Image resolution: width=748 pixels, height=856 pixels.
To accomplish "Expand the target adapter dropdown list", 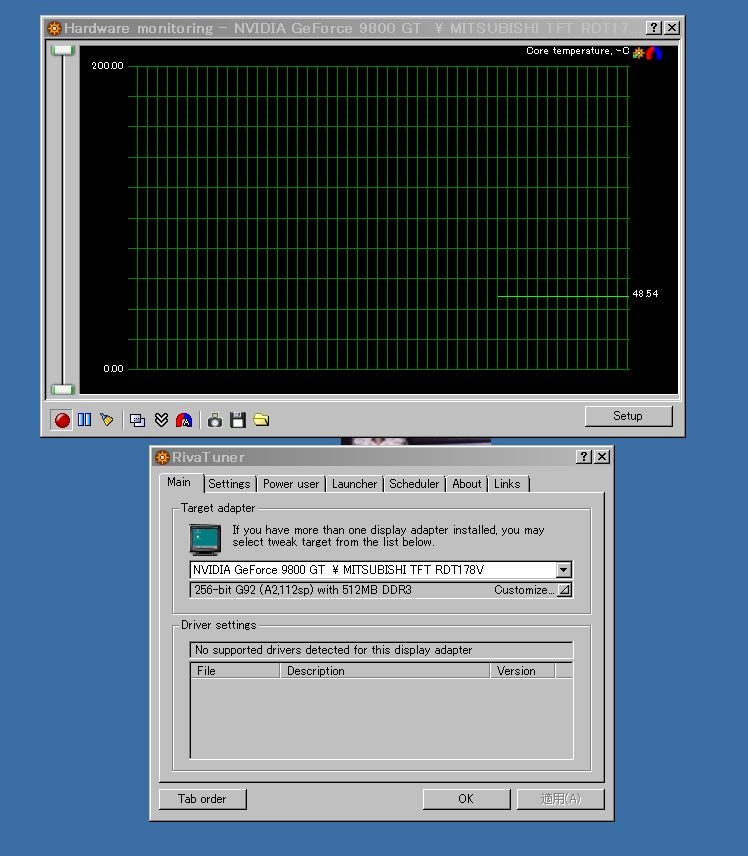I will [x=563, y=570].
